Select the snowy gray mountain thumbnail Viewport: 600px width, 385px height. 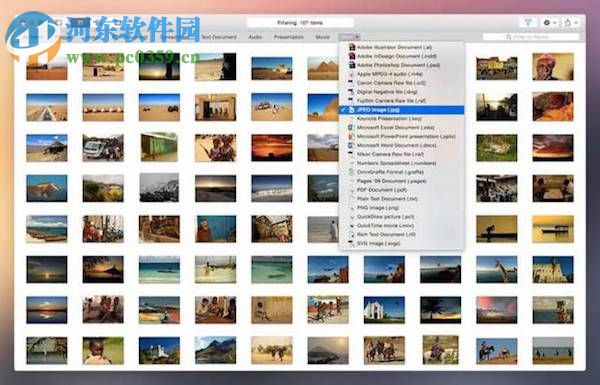(x=159, y=188)
